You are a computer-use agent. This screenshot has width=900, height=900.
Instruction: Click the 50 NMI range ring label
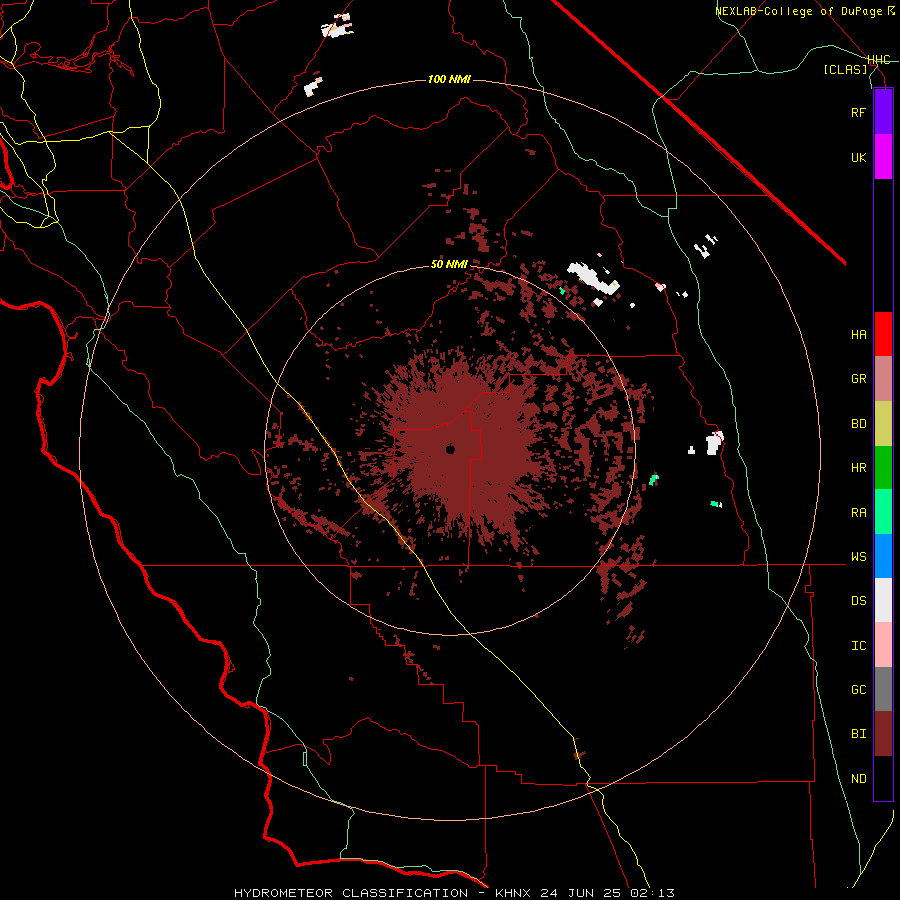point(449,265)
